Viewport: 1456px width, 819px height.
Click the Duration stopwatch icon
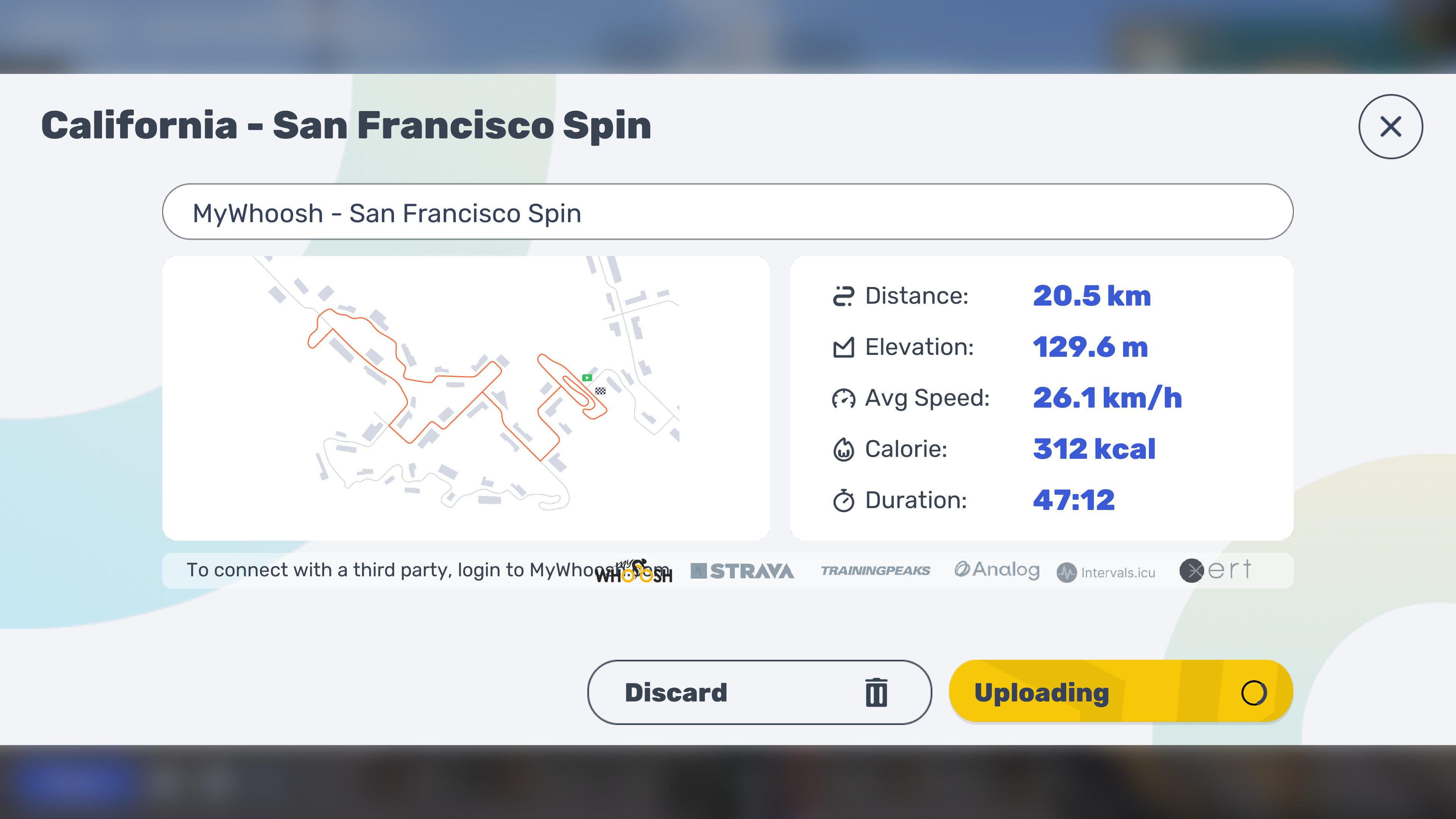843,501
